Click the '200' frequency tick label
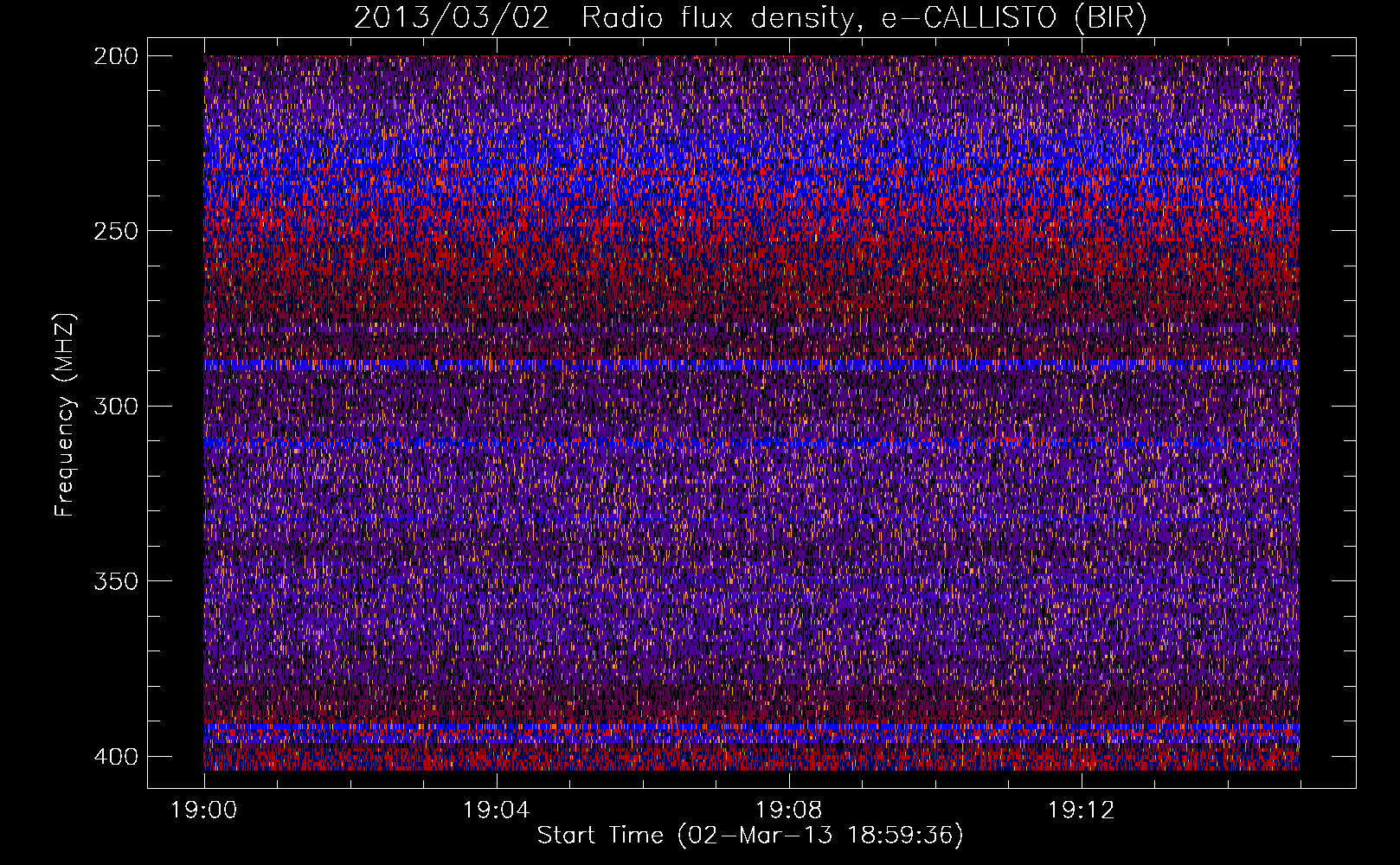Image resolution: width=1400 pixels, height=865 pixels. (x=116, y=56)
